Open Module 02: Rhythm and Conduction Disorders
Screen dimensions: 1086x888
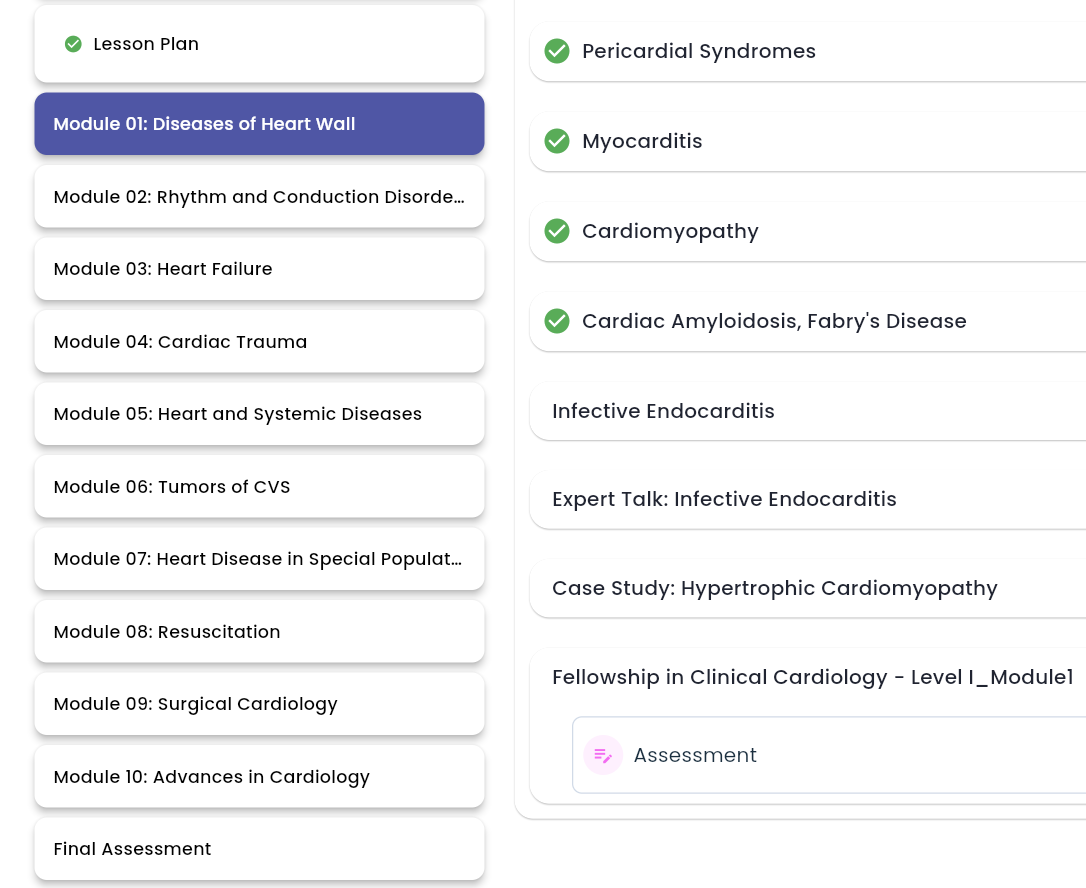[x=259, y=197]
